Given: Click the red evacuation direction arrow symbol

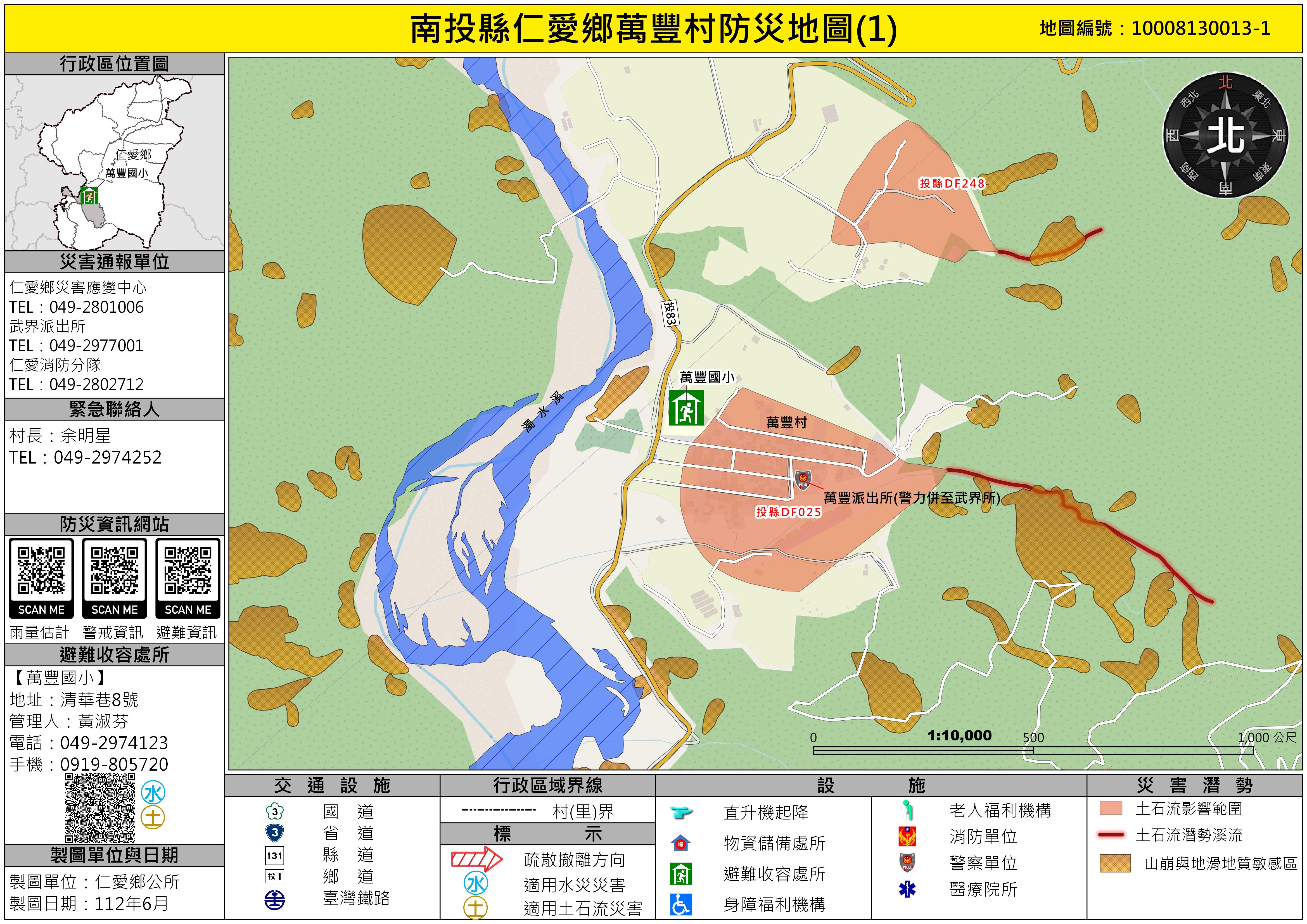Looking at the screenshot, I should [476, 859].
